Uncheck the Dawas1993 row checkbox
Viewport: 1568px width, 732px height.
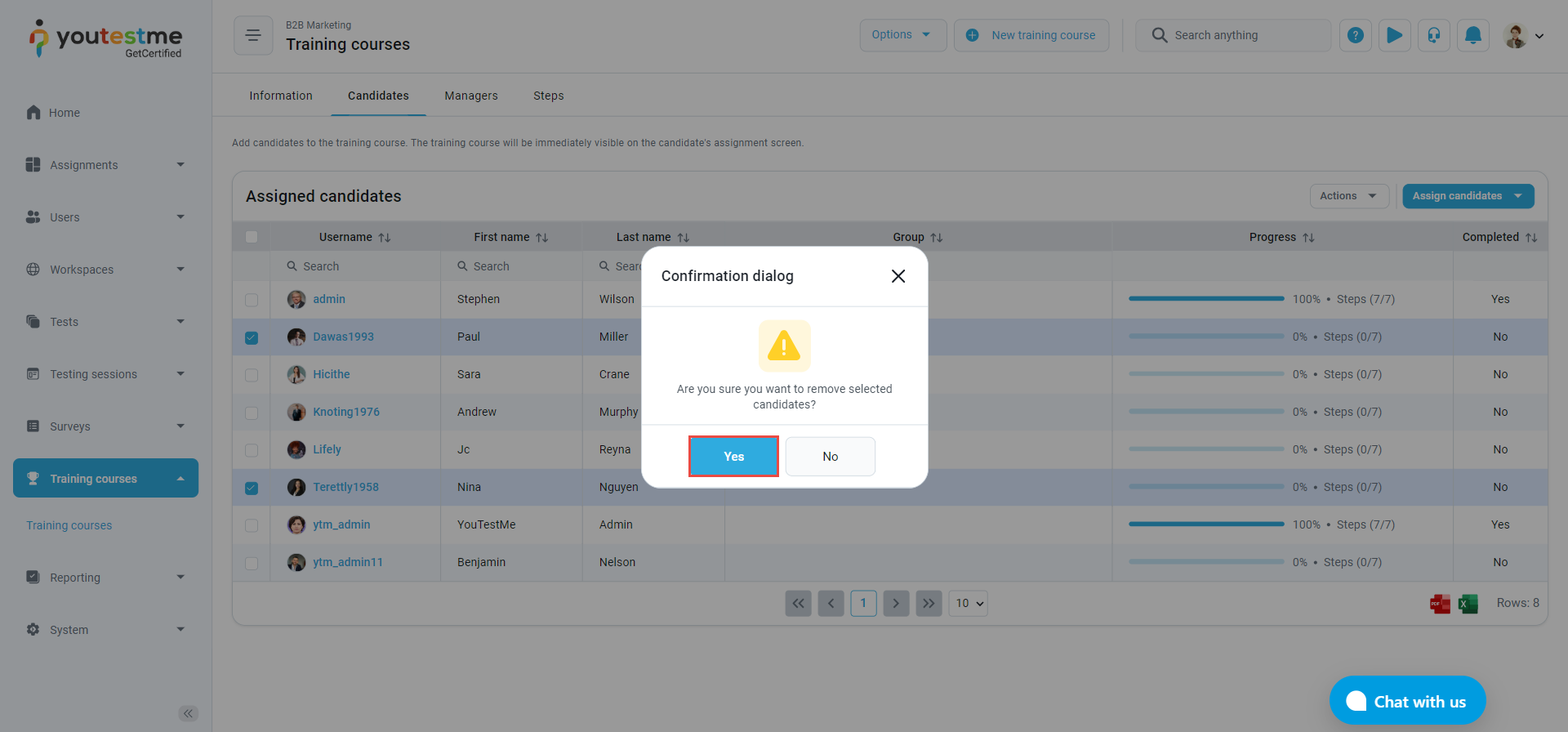252,337
